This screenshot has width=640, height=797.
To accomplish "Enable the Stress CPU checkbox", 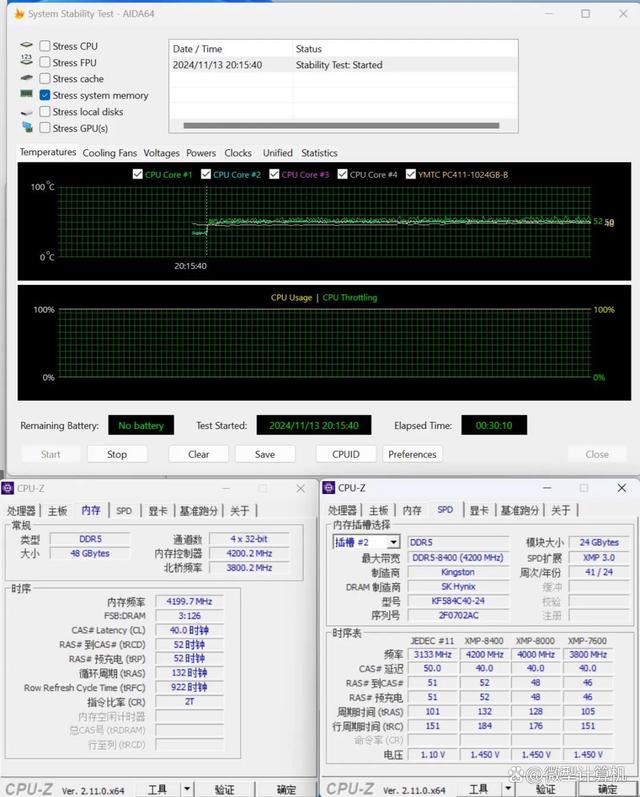I will [45, 46].
